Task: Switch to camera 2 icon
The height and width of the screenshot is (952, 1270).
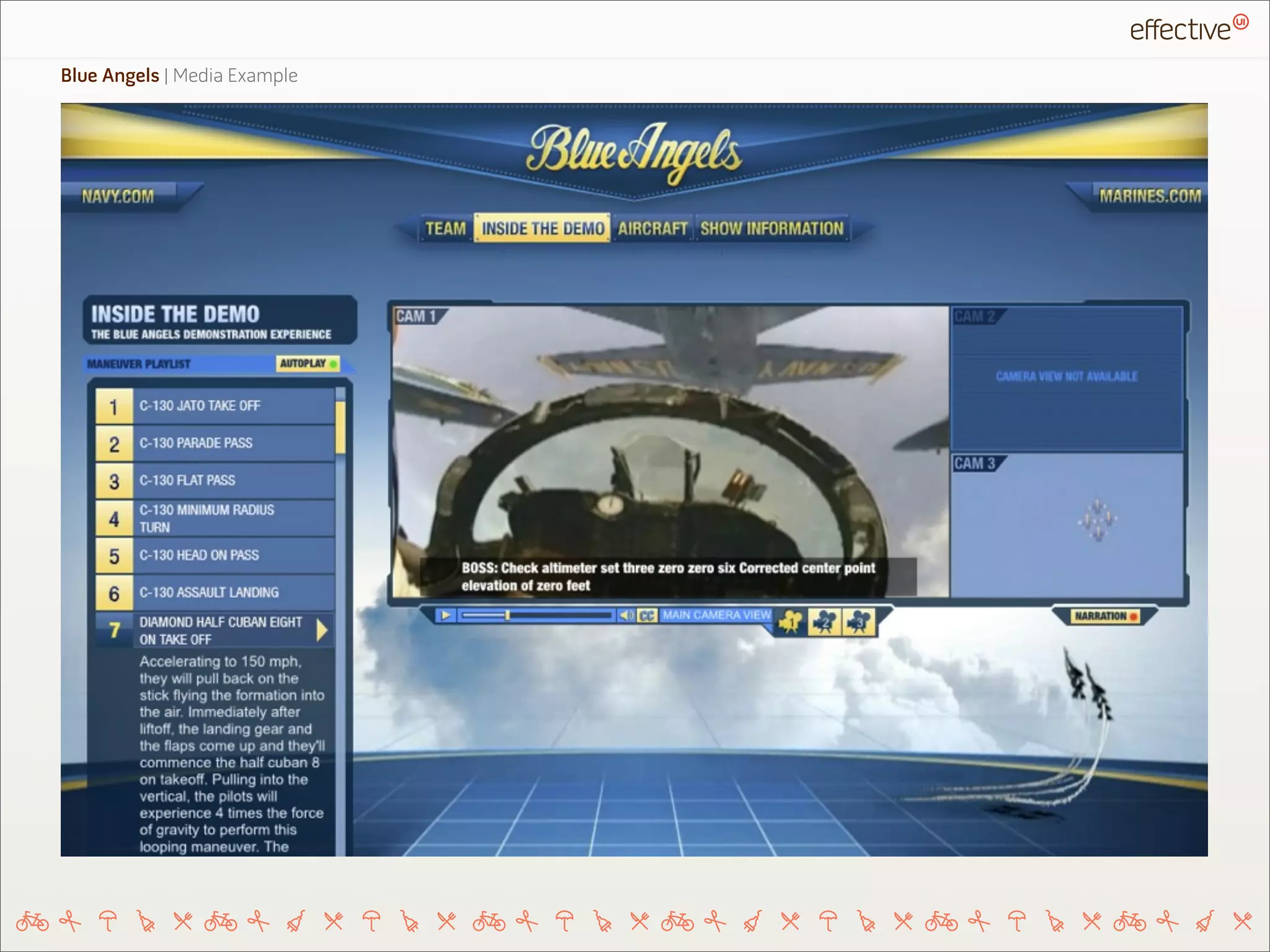Action: point(824,622)
